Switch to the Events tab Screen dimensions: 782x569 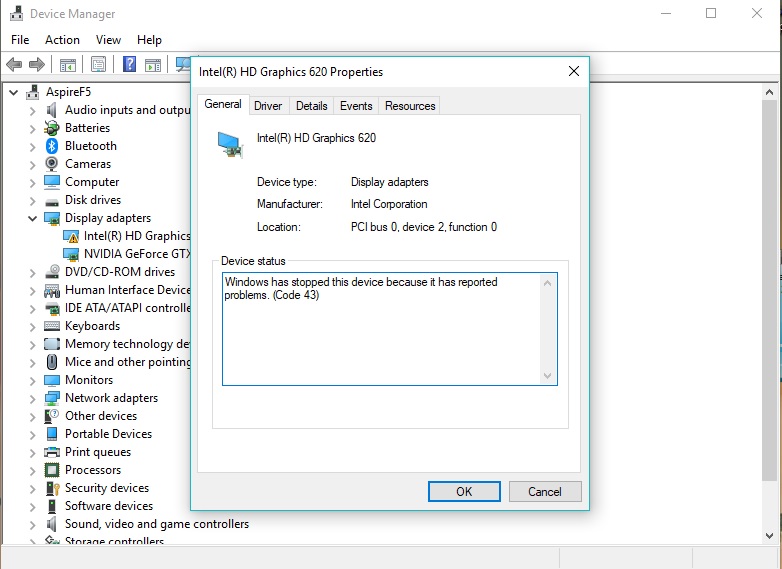[x=356, y=106]
